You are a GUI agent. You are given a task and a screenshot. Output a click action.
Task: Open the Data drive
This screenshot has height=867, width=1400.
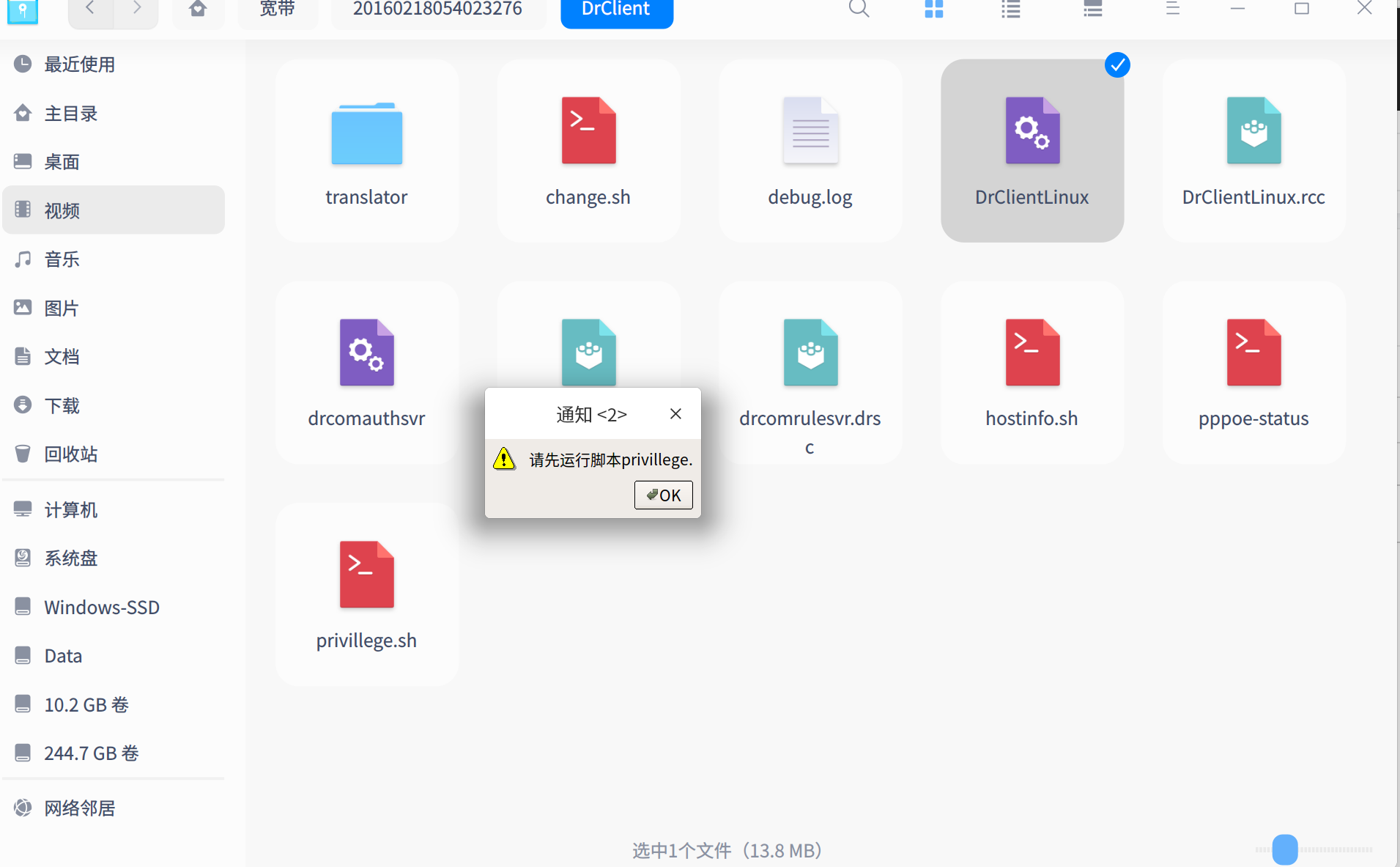pyautogui.click(x=114, y=656)
